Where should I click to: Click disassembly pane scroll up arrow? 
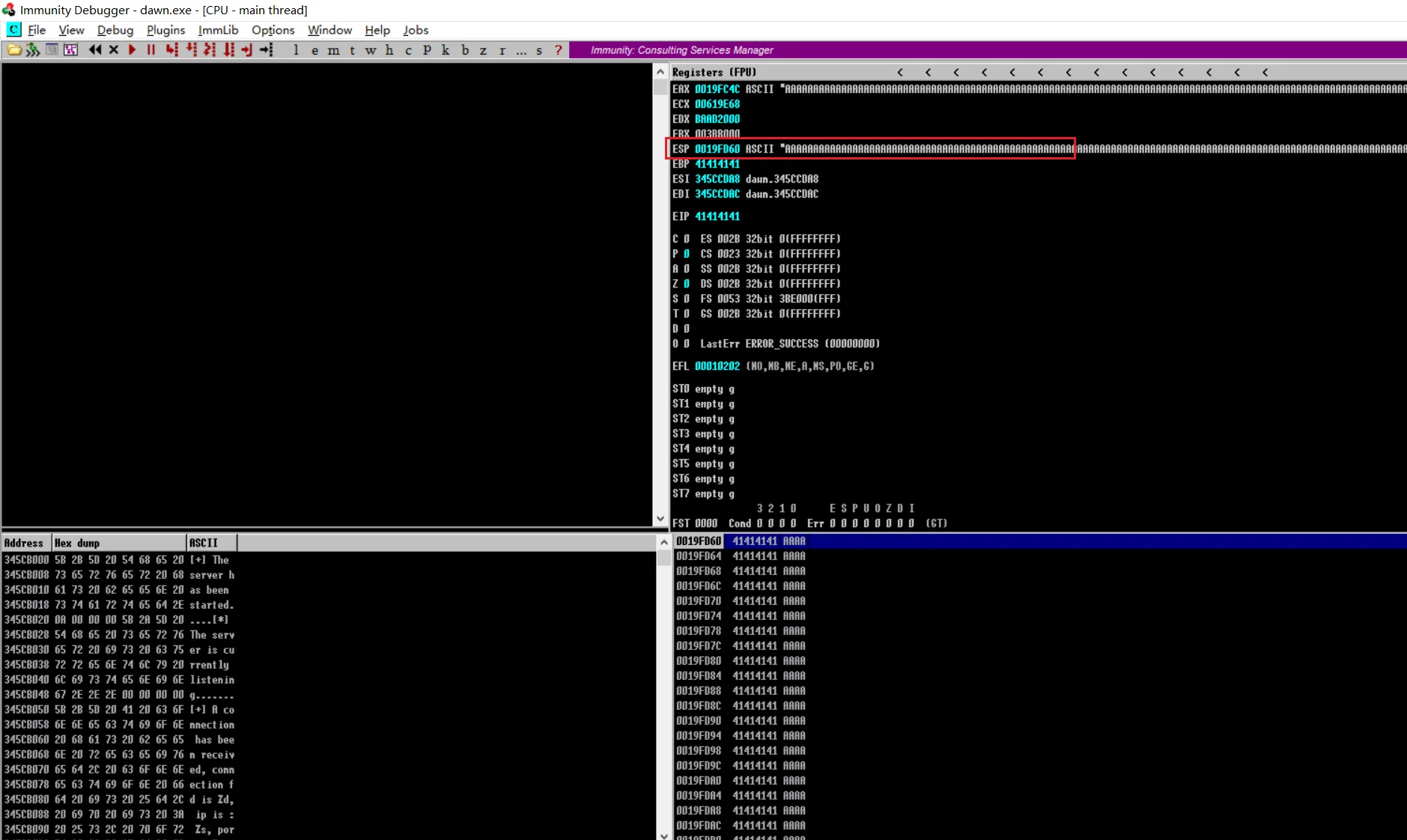coord(660,72)
